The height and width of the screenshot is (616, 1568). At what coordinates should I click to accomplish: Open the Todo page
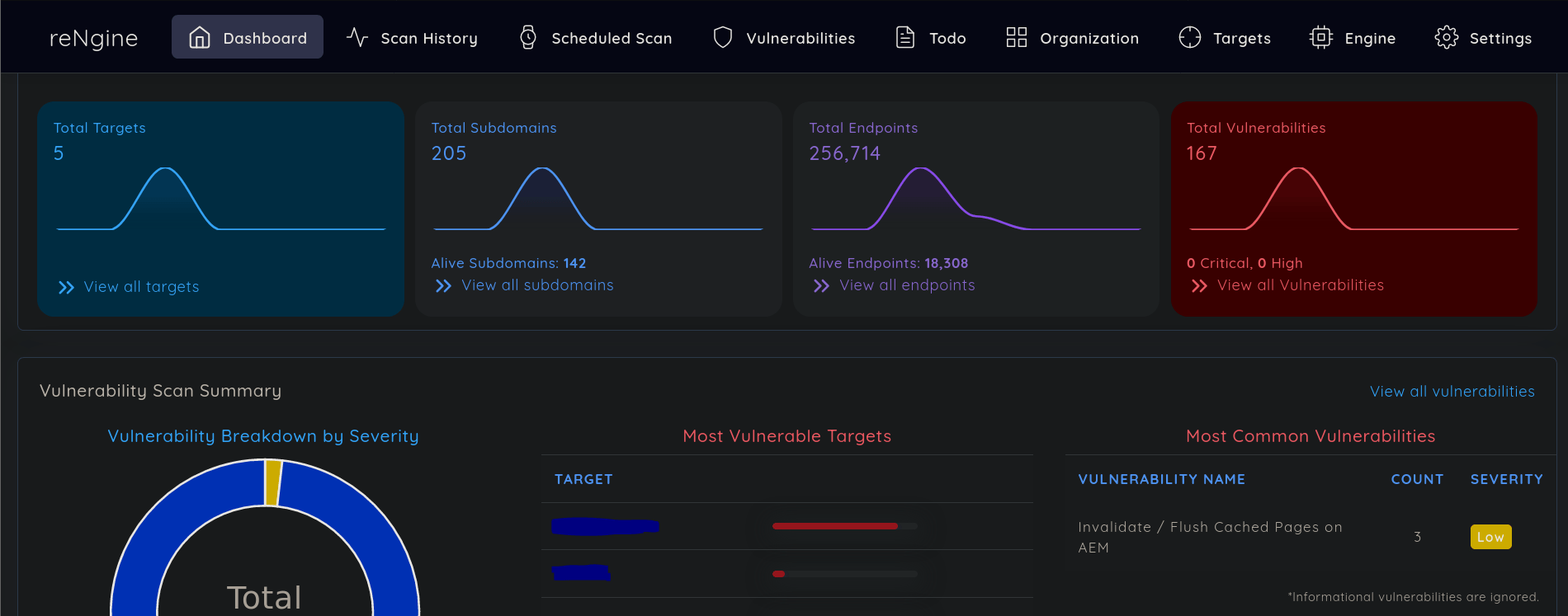tap(931, 37)
